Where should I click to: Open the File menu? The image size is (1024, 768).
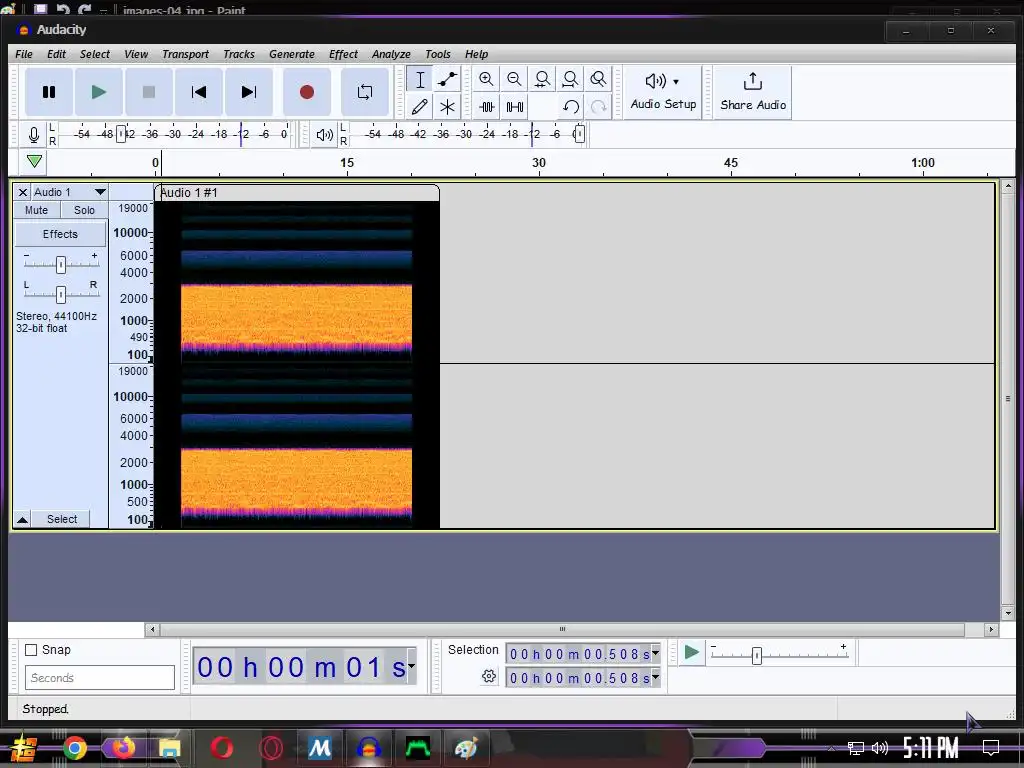pyautogui.click(x=24, y=54)
